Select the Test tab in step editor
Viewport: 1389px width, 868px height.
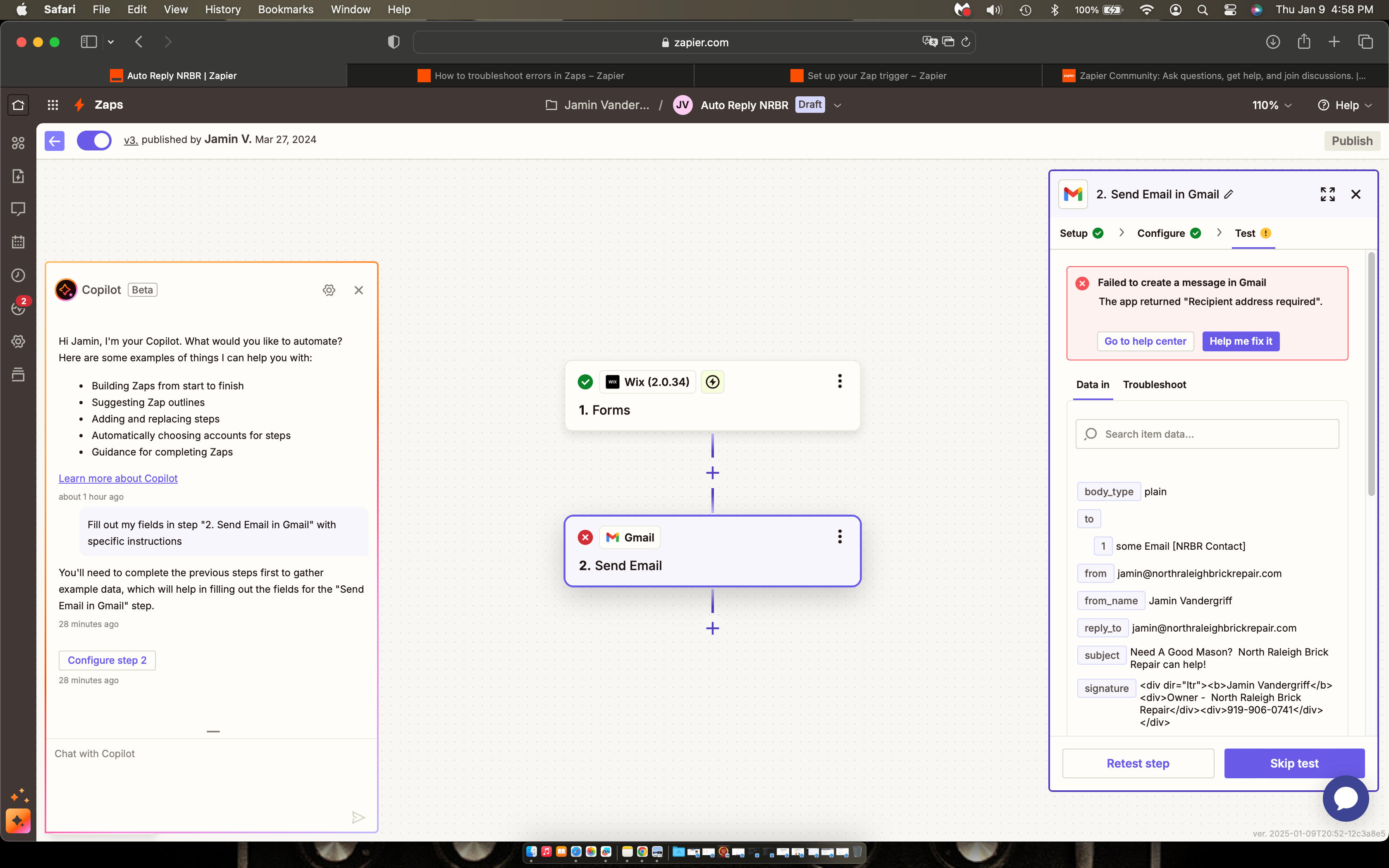[x=1253, y=233]
